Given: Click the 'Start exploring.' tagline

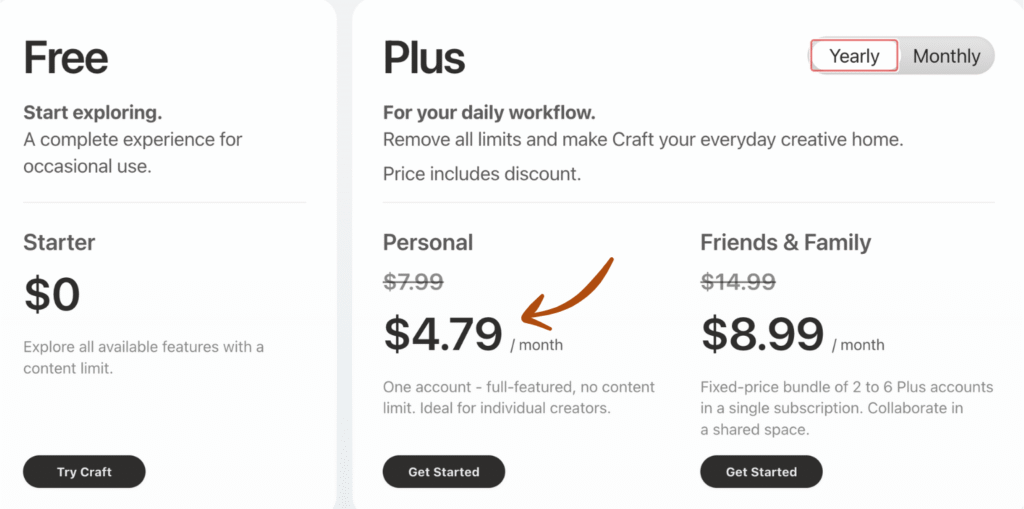Looking at the screenshot, I should pos(92,112).
